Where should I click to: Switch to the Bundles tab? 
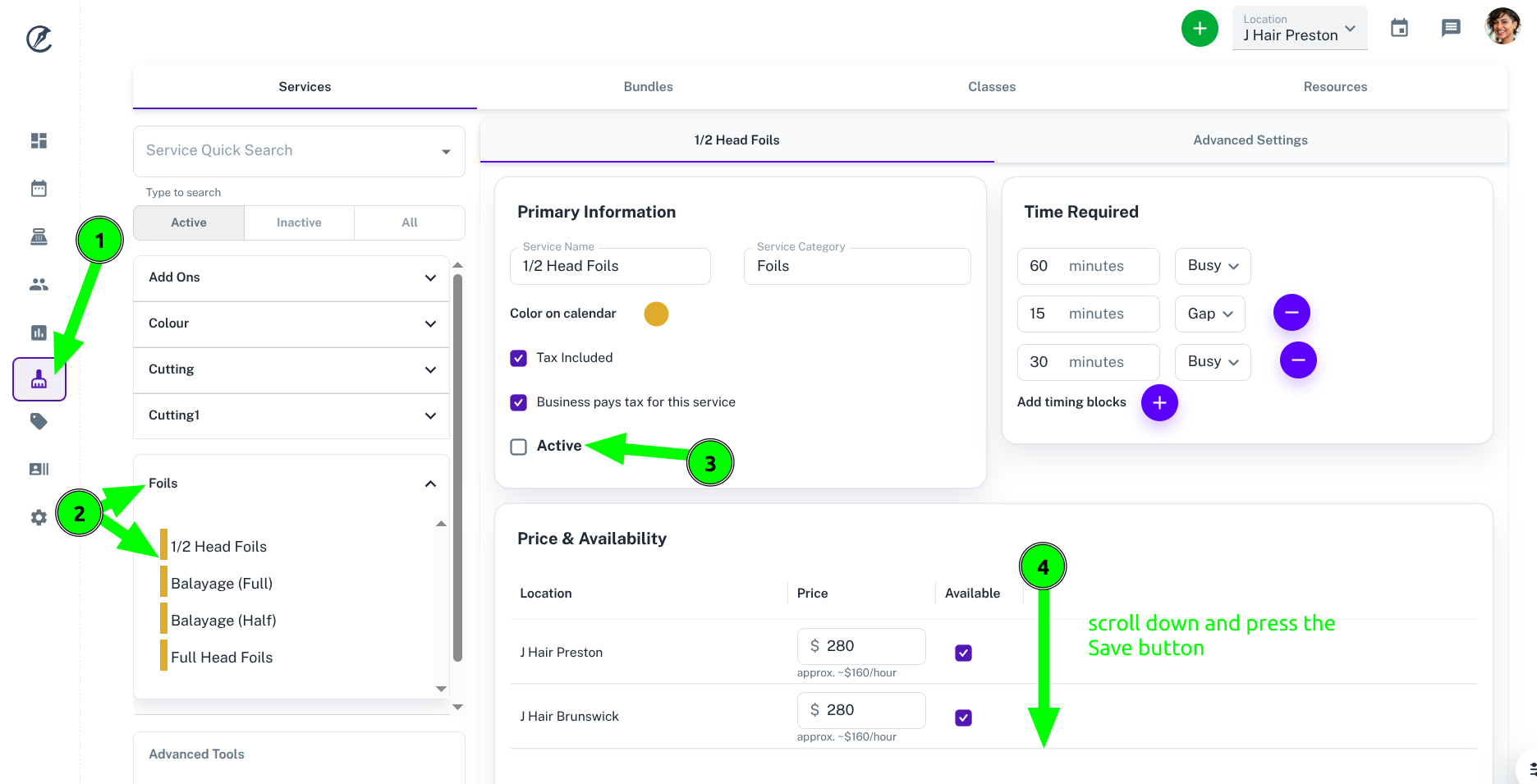648,86
